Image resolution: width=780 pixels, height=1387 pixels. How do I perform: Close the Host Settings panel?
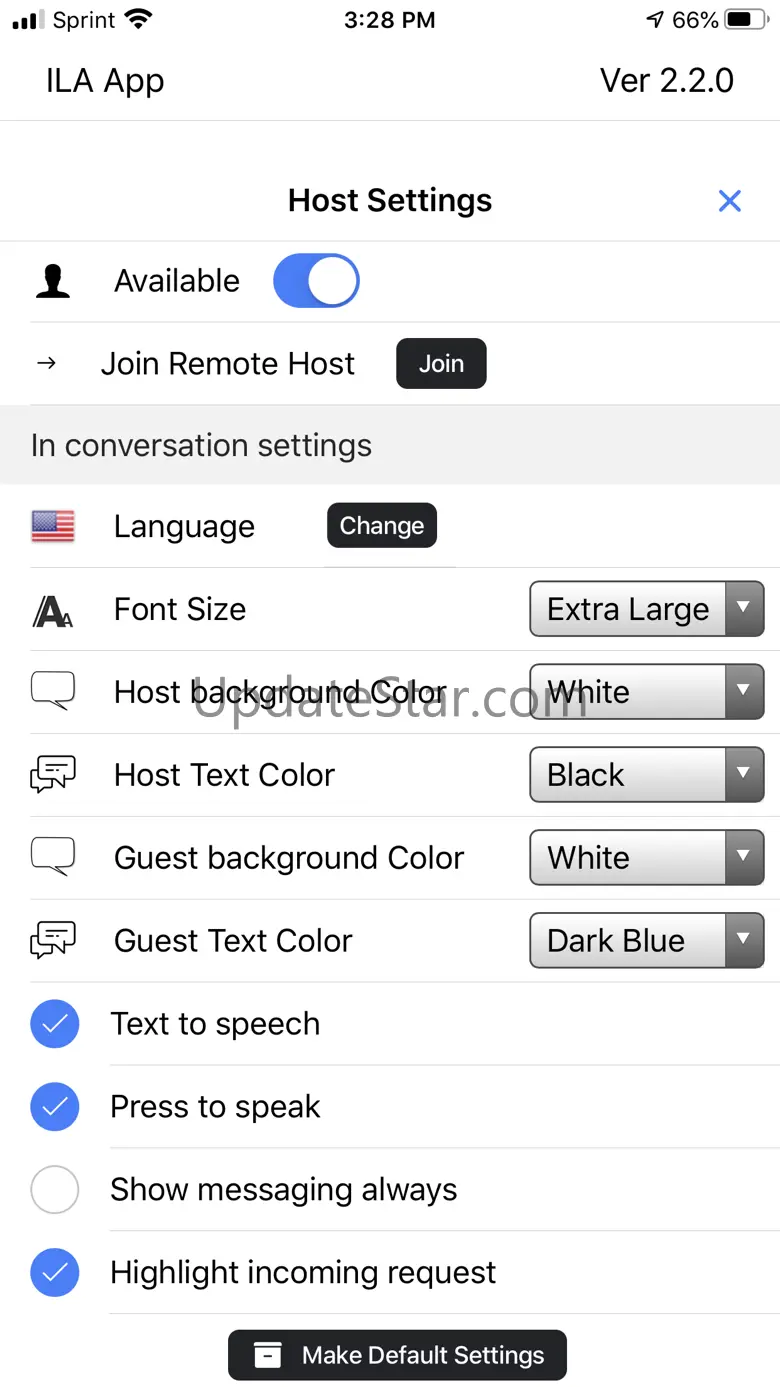730,201
